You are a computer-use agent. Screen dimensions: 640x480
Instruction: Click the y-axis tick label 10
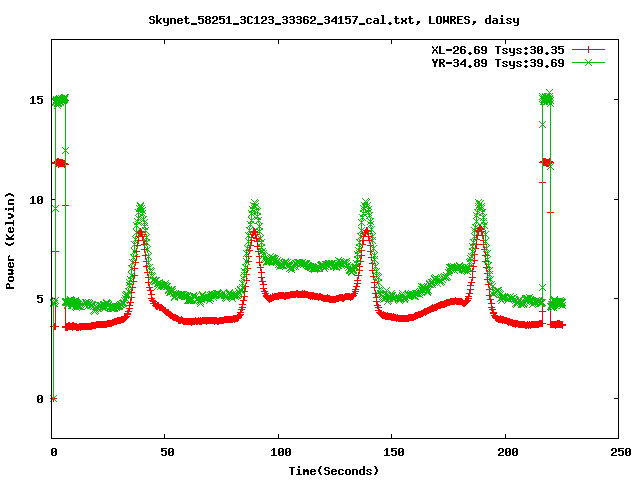36,200
